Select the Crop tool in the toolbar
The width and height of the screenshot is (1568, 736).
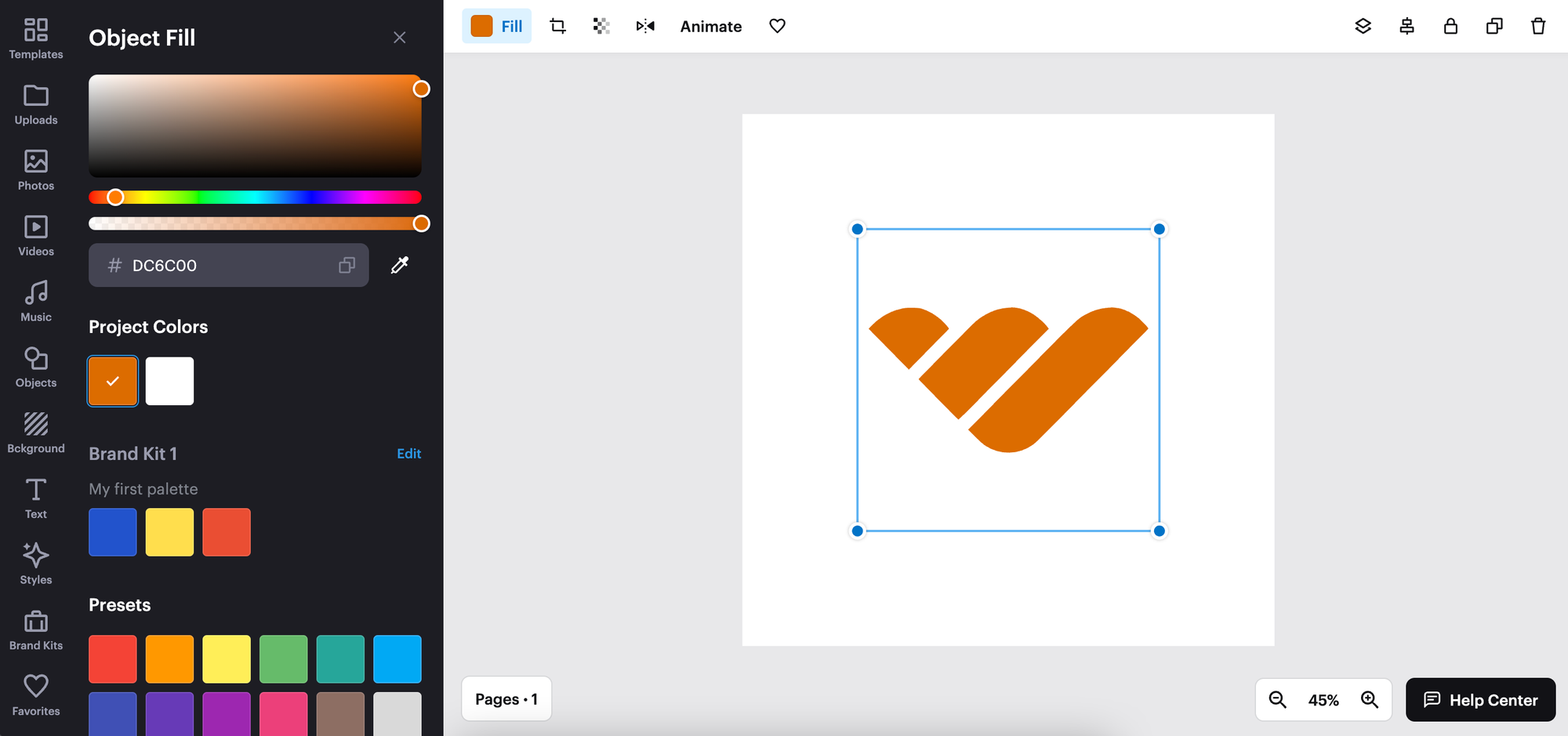pyautogui.click(x=557, y=26)
